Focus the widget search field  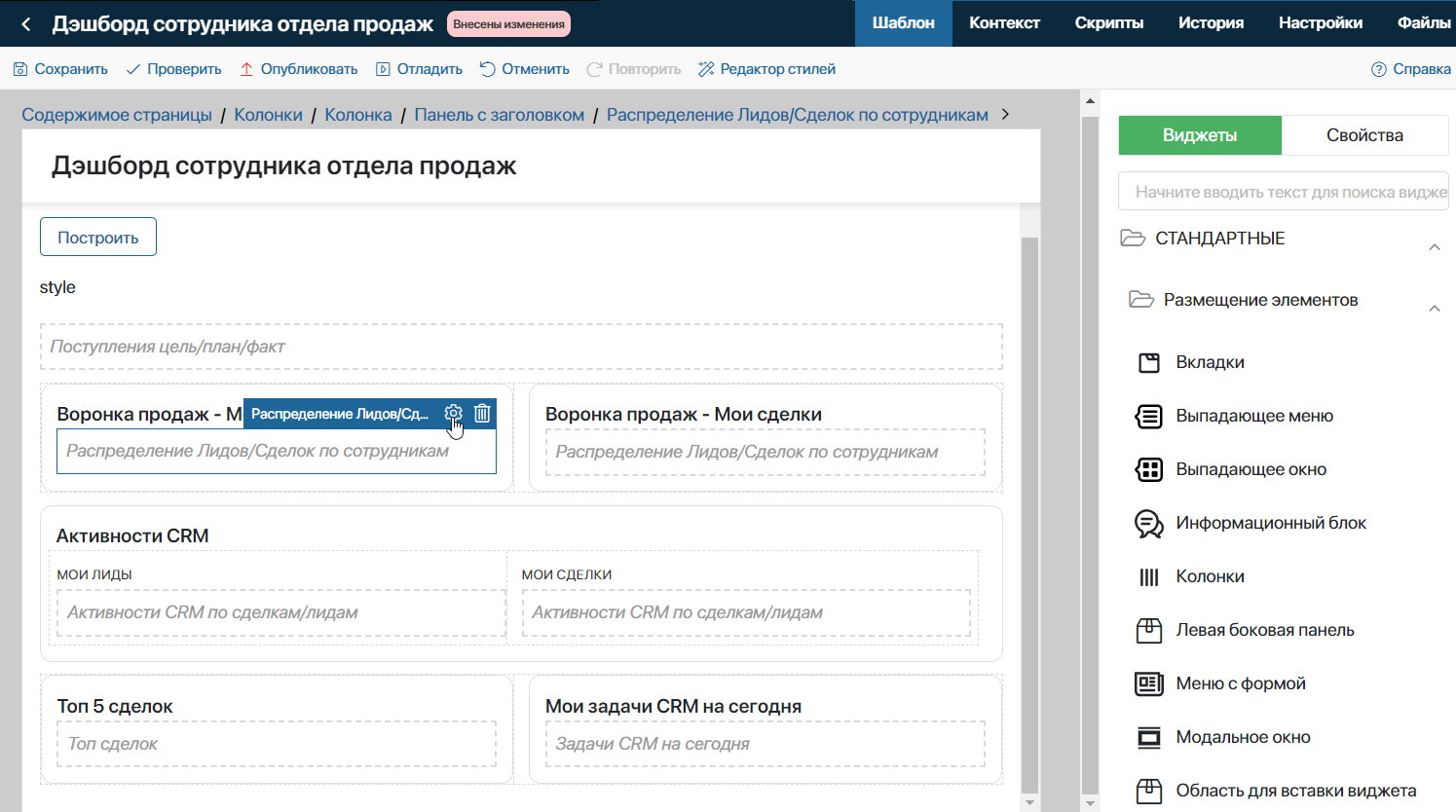click(x=1284, y=192)
